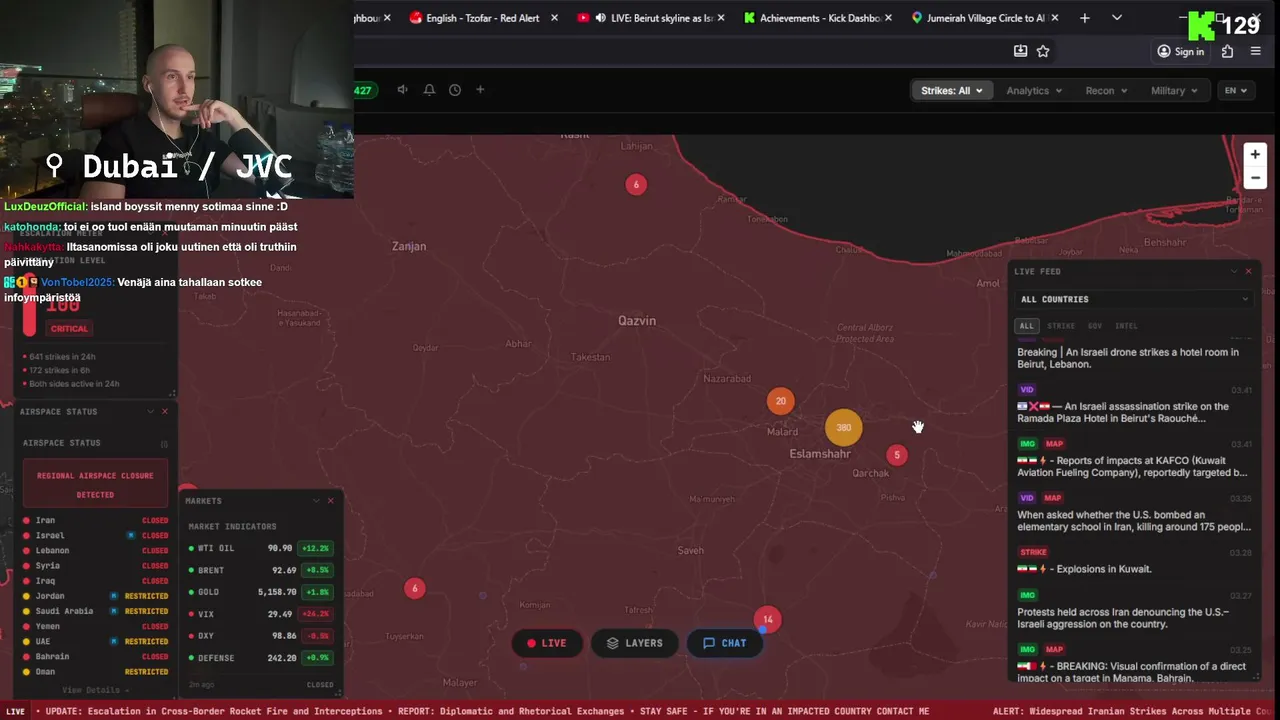This screenshot has width=1280, height=720.
Task: Bookmark this page with star icon
Action: (x=1043, y=51)
